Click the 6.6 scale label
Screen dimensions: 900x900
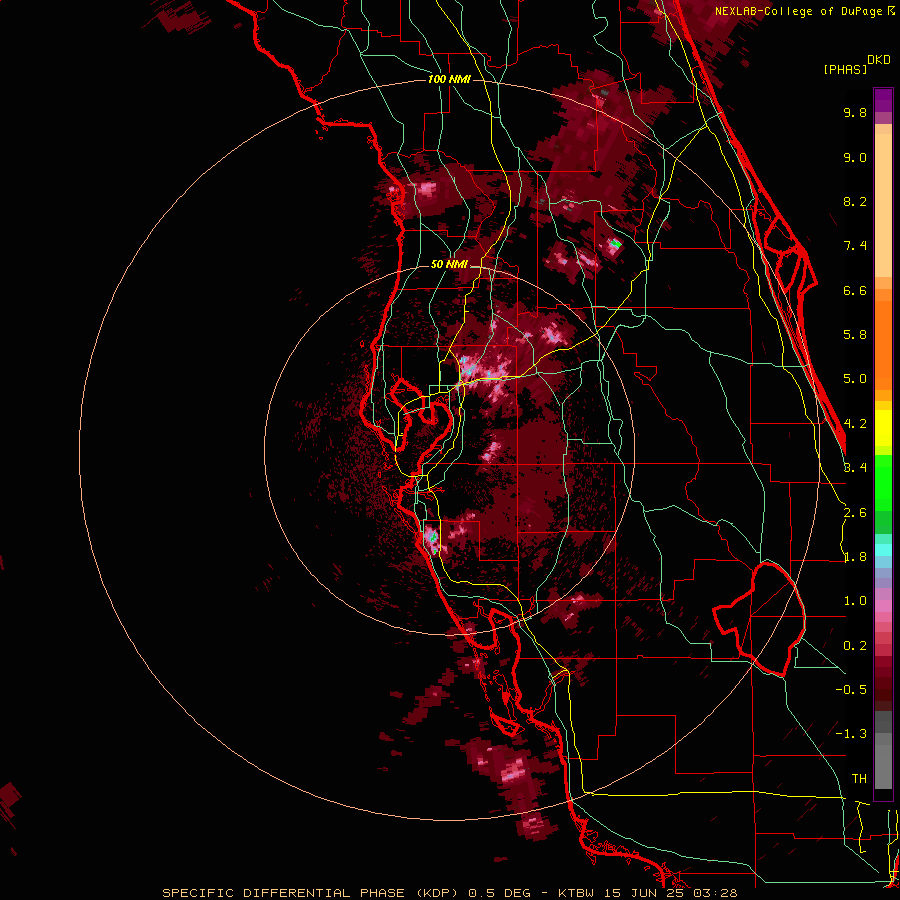click(855, 290)
